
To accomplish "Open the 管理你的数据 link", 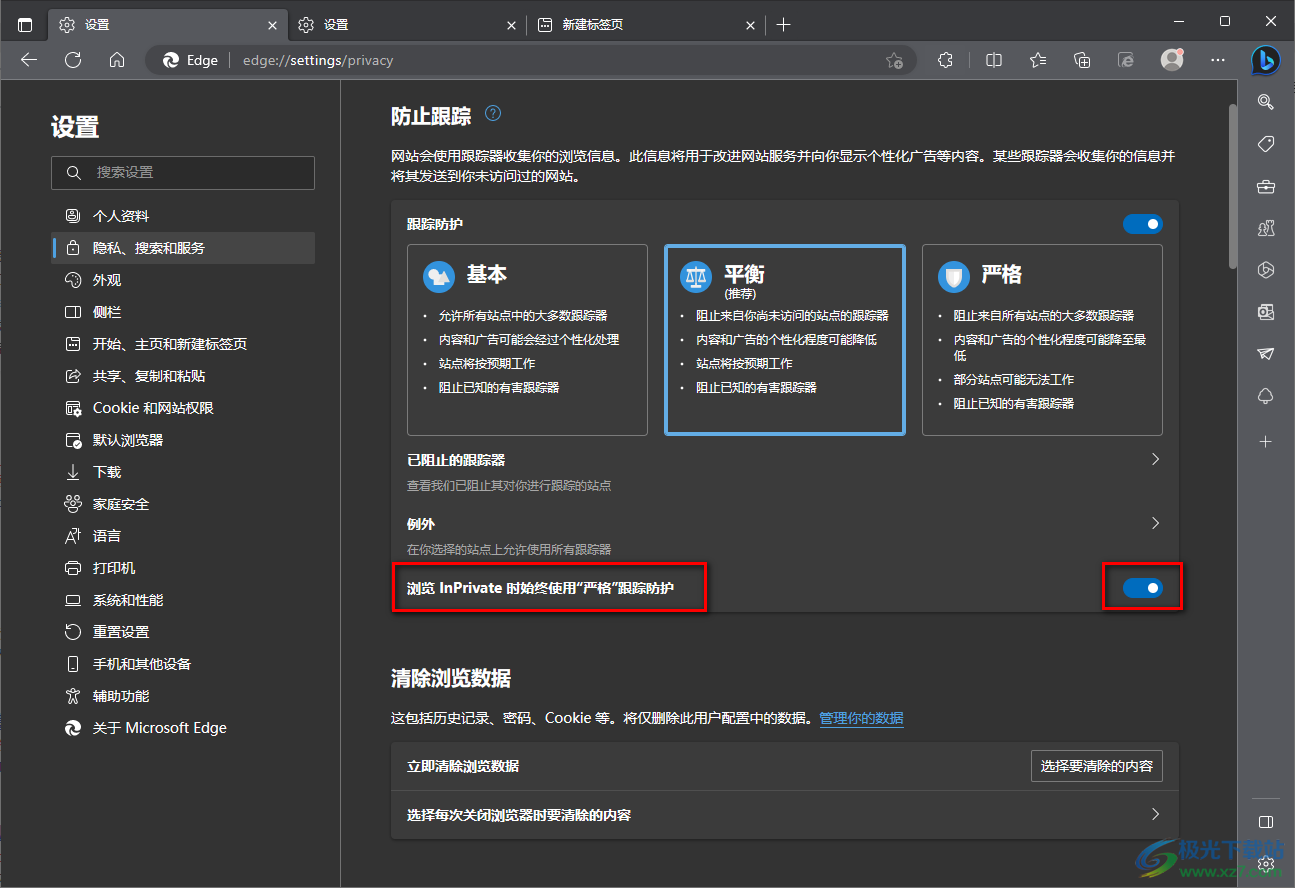I will (x=861, y=718).
